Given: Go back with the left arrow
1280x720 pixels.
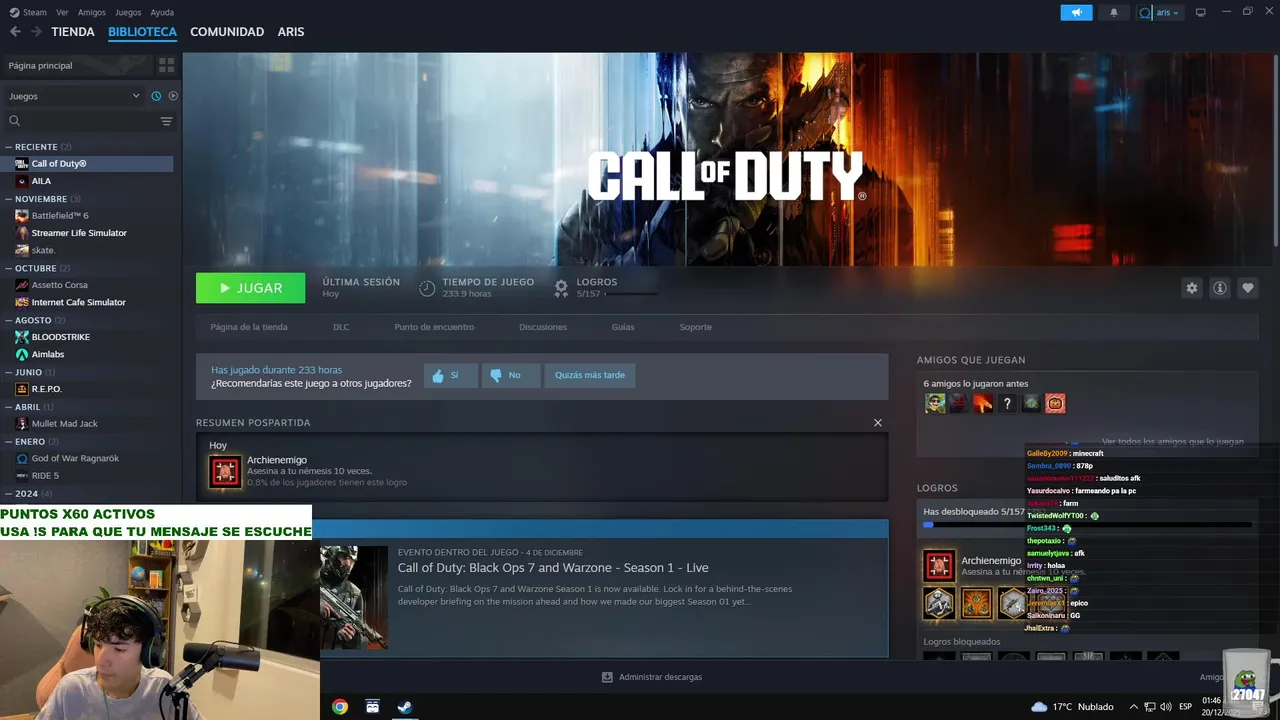Looking at the screenshot, I should click(15, 32).
